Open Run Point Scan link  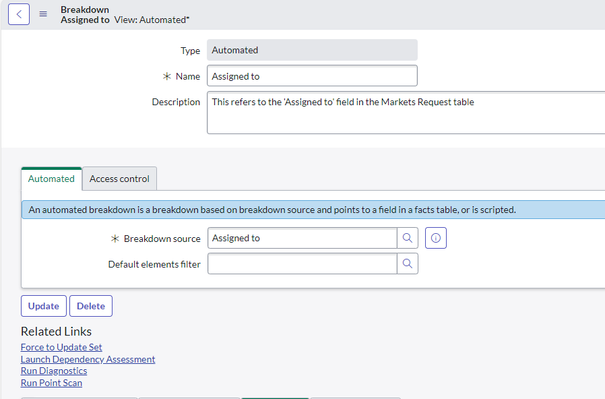point(51,383)
